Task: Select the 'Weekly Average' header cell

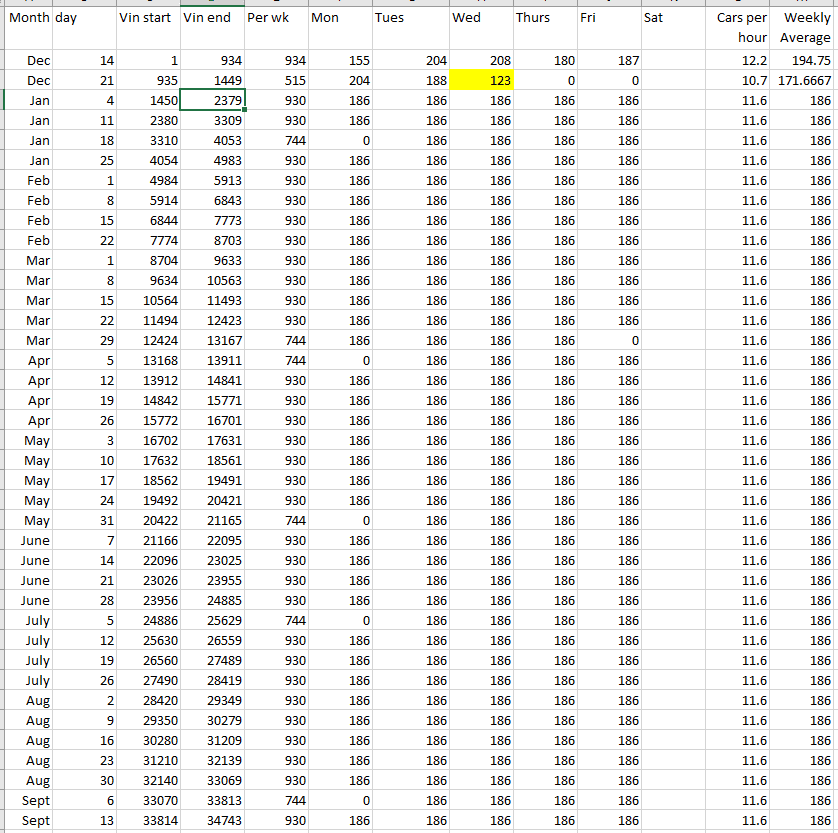Action: click(805, 28)
